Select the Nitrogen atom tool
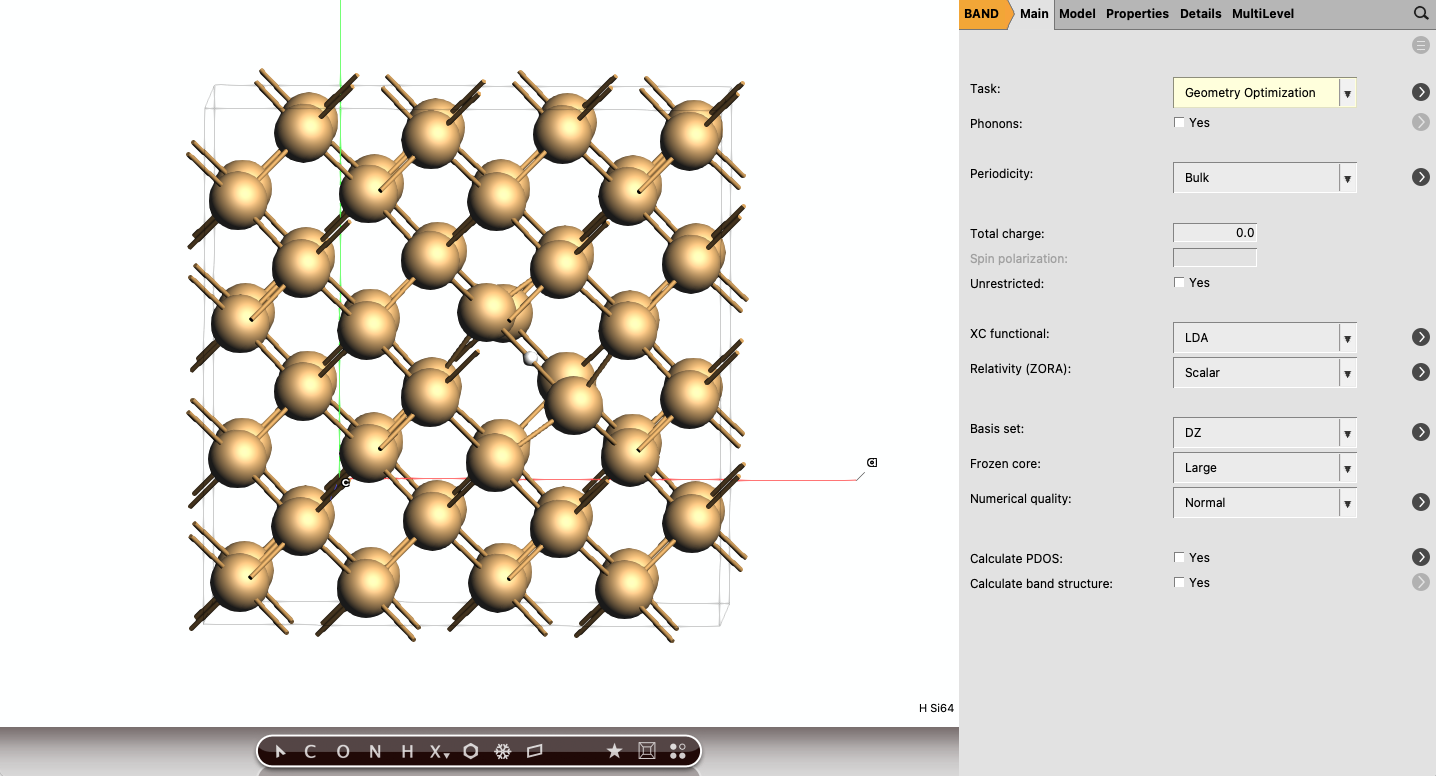This screenshot has width=1436, height=776. coord(374,751)
